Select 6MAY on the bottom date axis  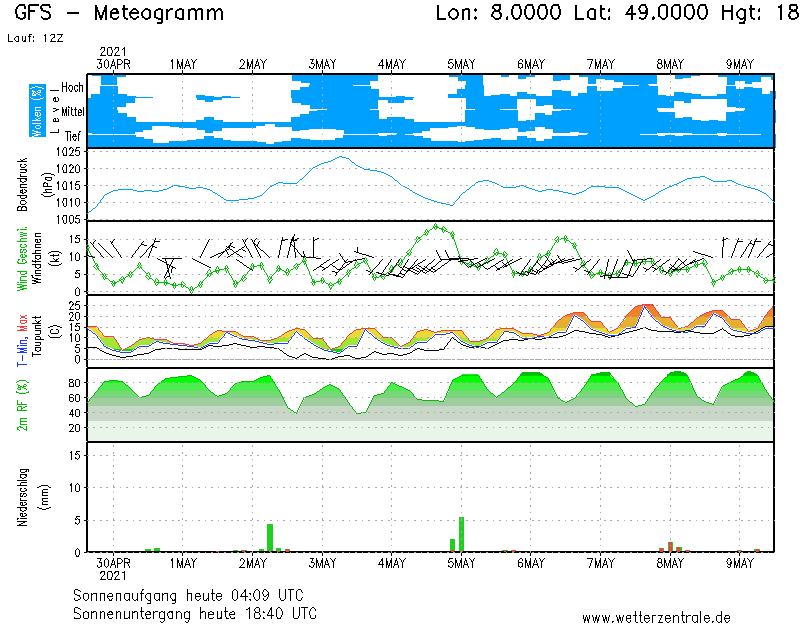(530, 563)
